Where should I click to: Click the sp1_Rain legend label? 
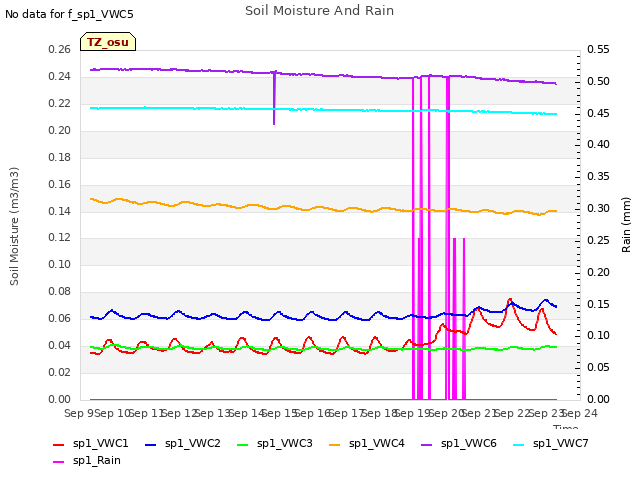(97, 460)
